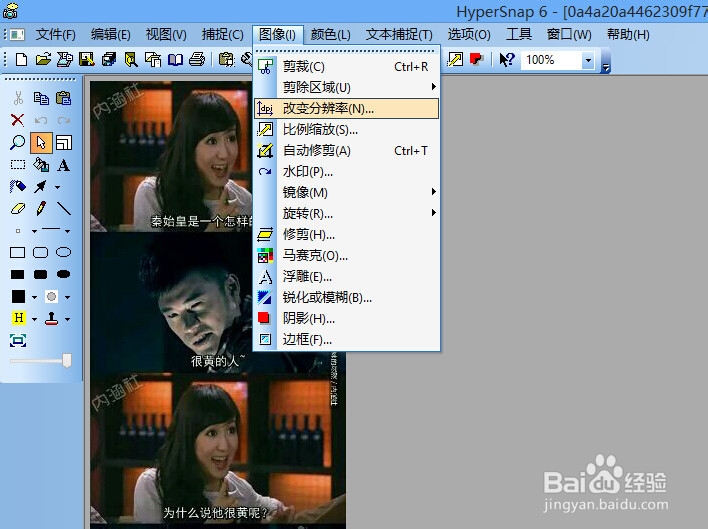This screenshot has height=529, width=708.
Task: Open the 颜色(L) menu
Action: point(331,34)
